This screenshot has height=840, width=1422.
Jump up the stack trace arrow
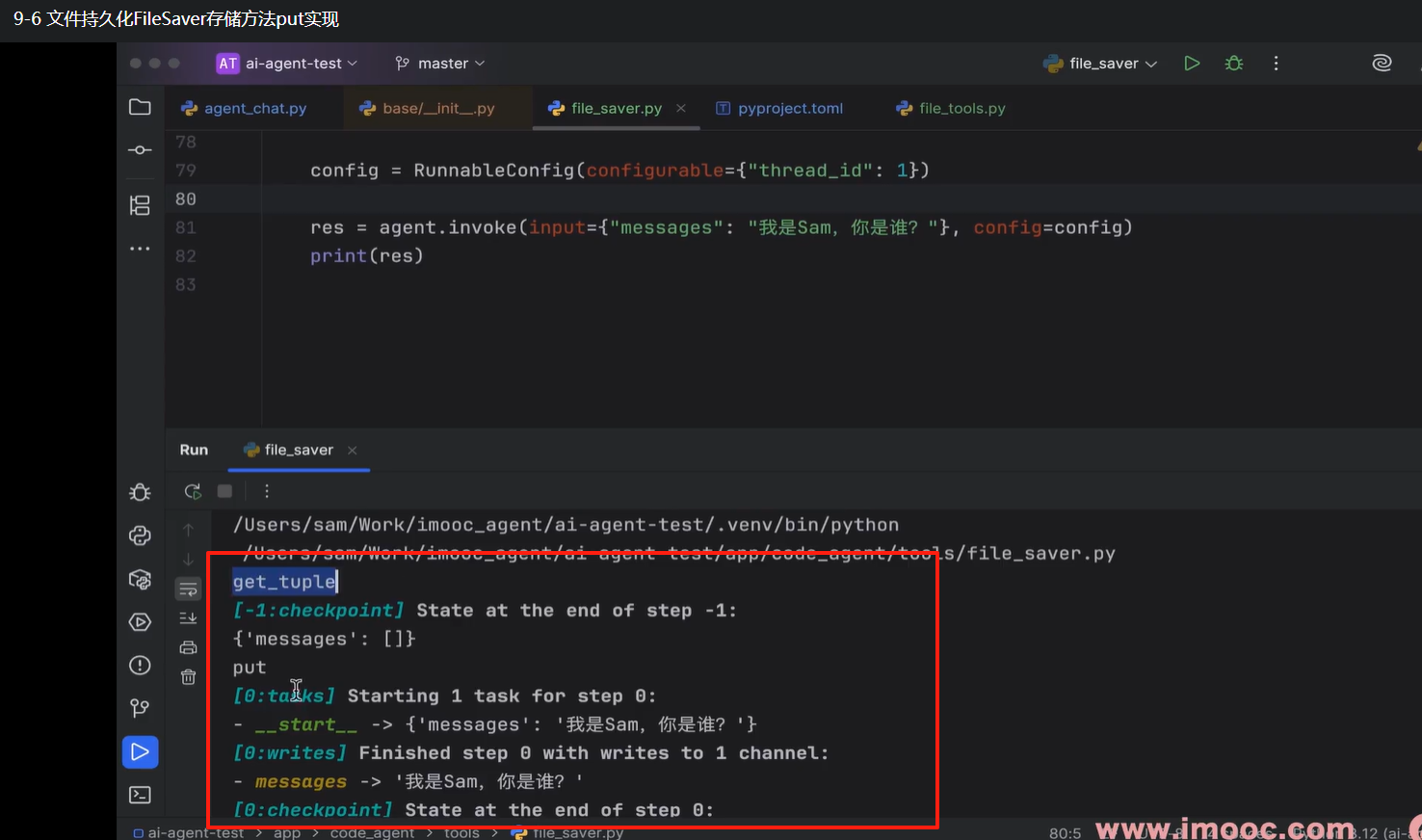tap(188, 530)
